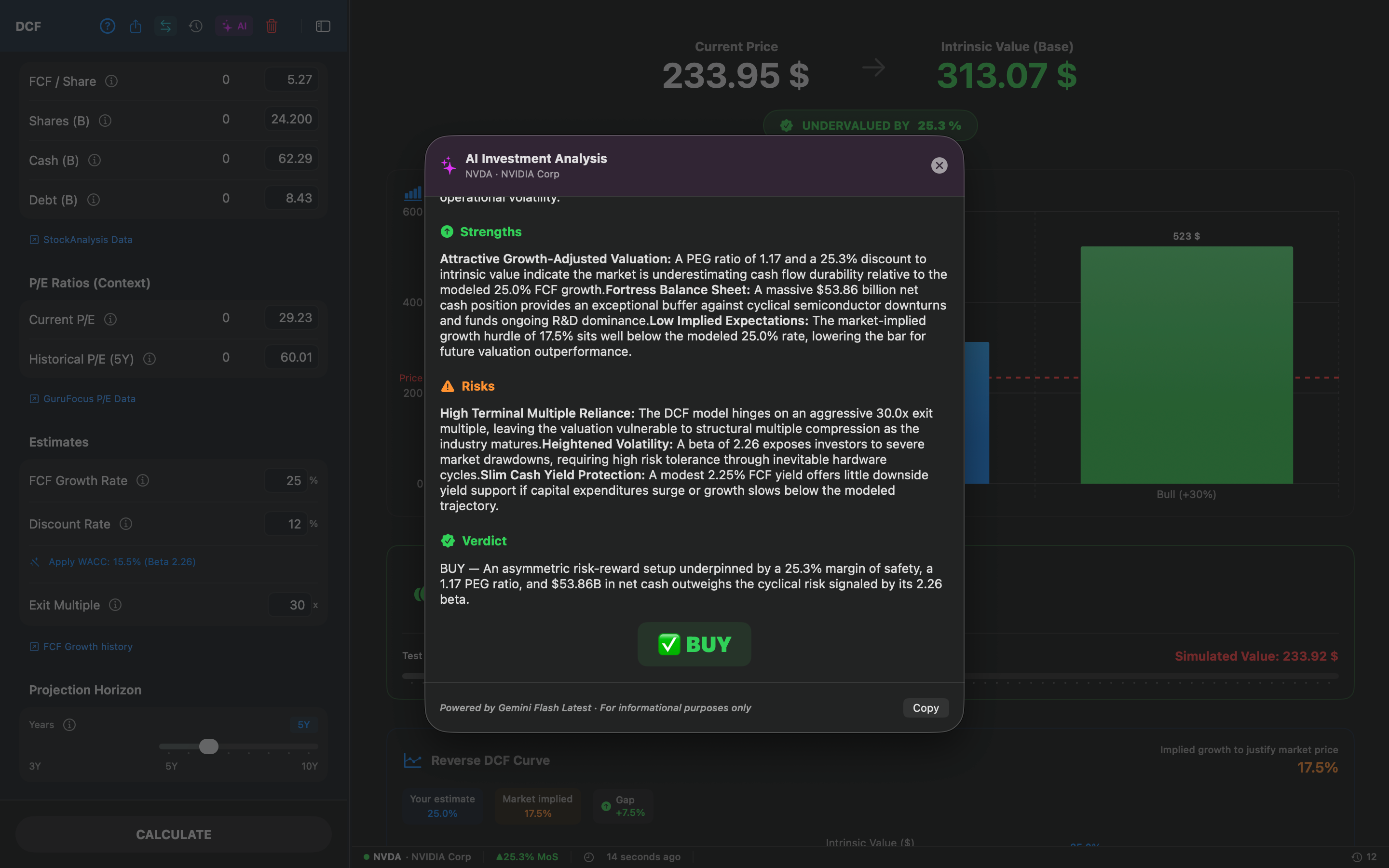This screenshot has height=868, width=1389.
Task: Open the history clock icon
Action: point(196,26)
